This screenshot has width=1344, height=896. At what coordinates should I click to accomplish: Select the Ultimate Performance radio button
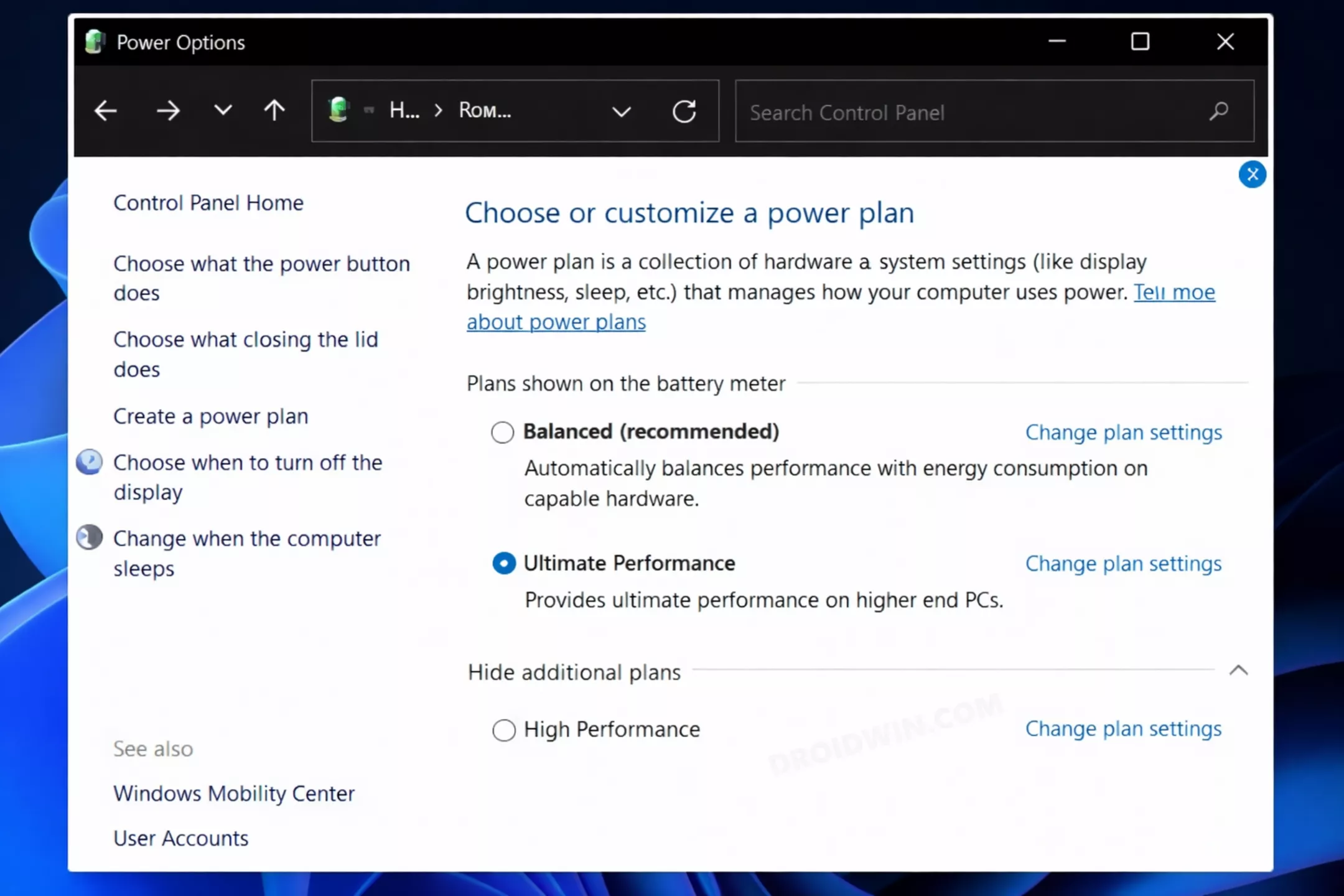503,563
